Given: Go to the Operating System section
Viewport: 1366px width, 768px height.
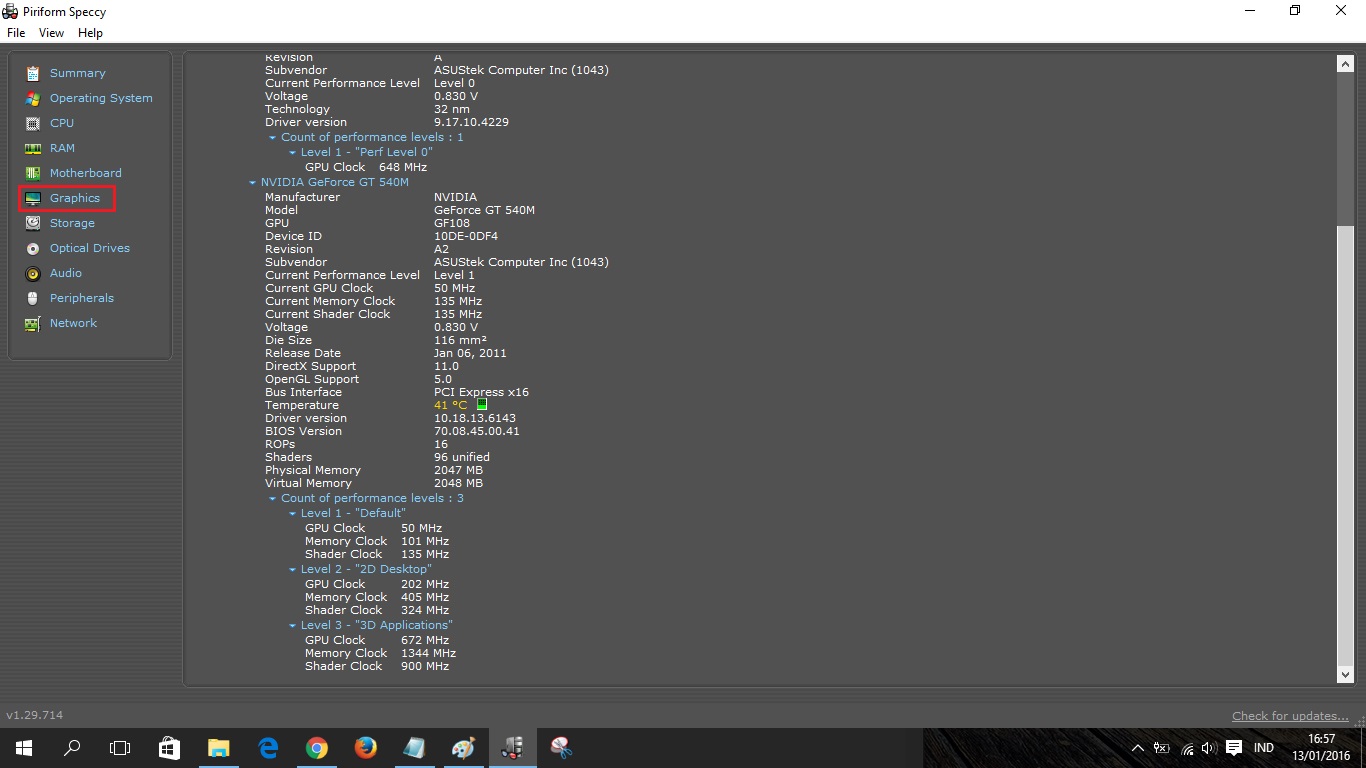Looking at the screenshot, I should pos(101,98).
